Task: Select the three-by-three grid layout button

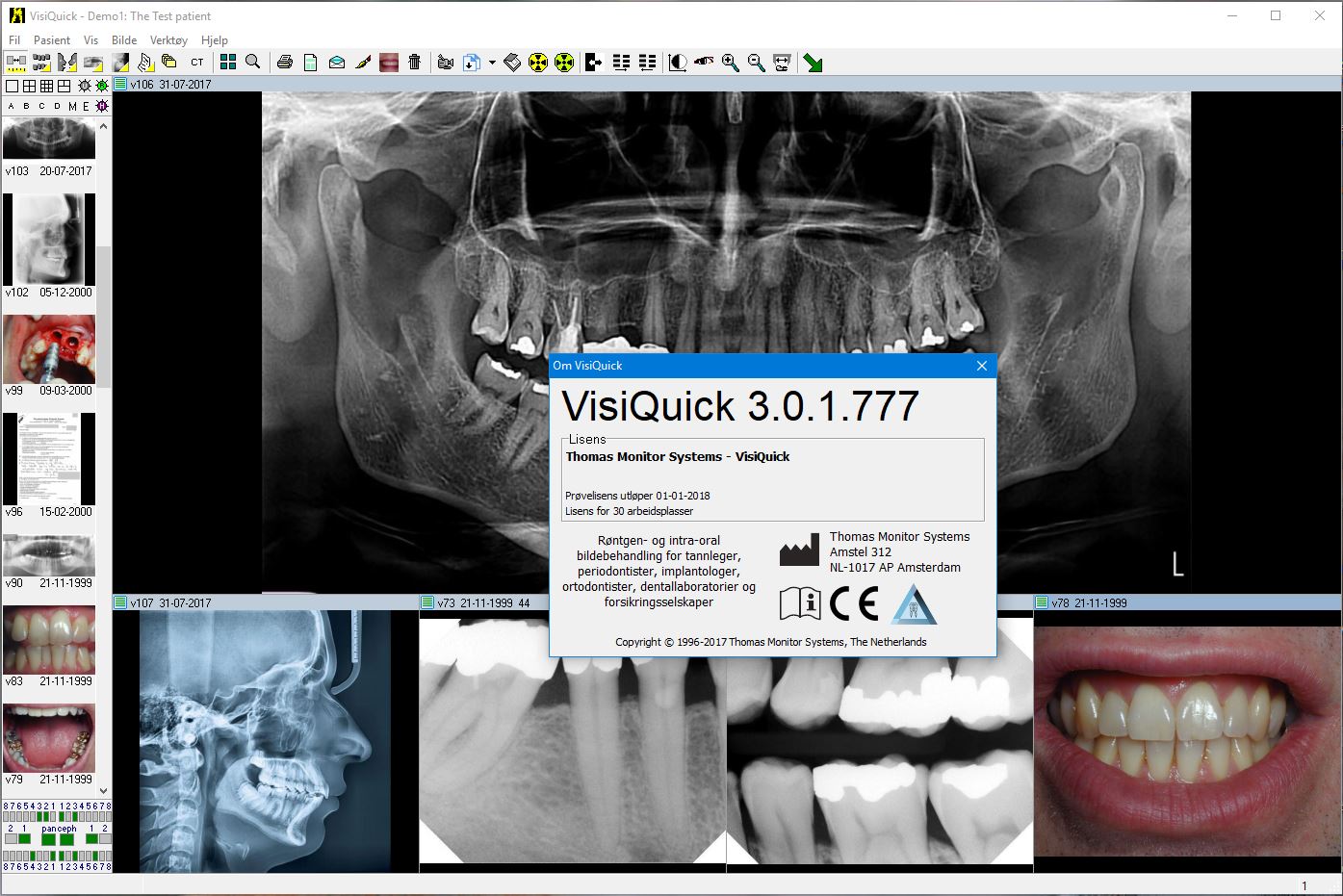Action: (46, 87)
